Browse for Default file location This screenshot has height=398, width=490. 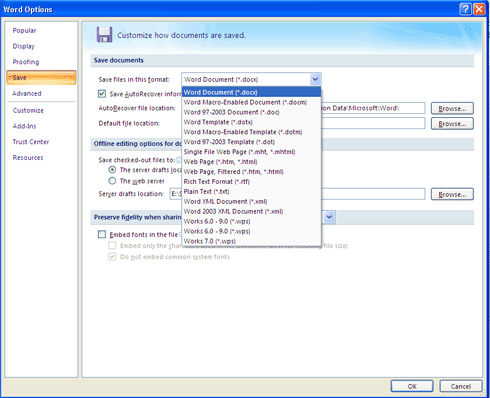[x=452, y=124]
